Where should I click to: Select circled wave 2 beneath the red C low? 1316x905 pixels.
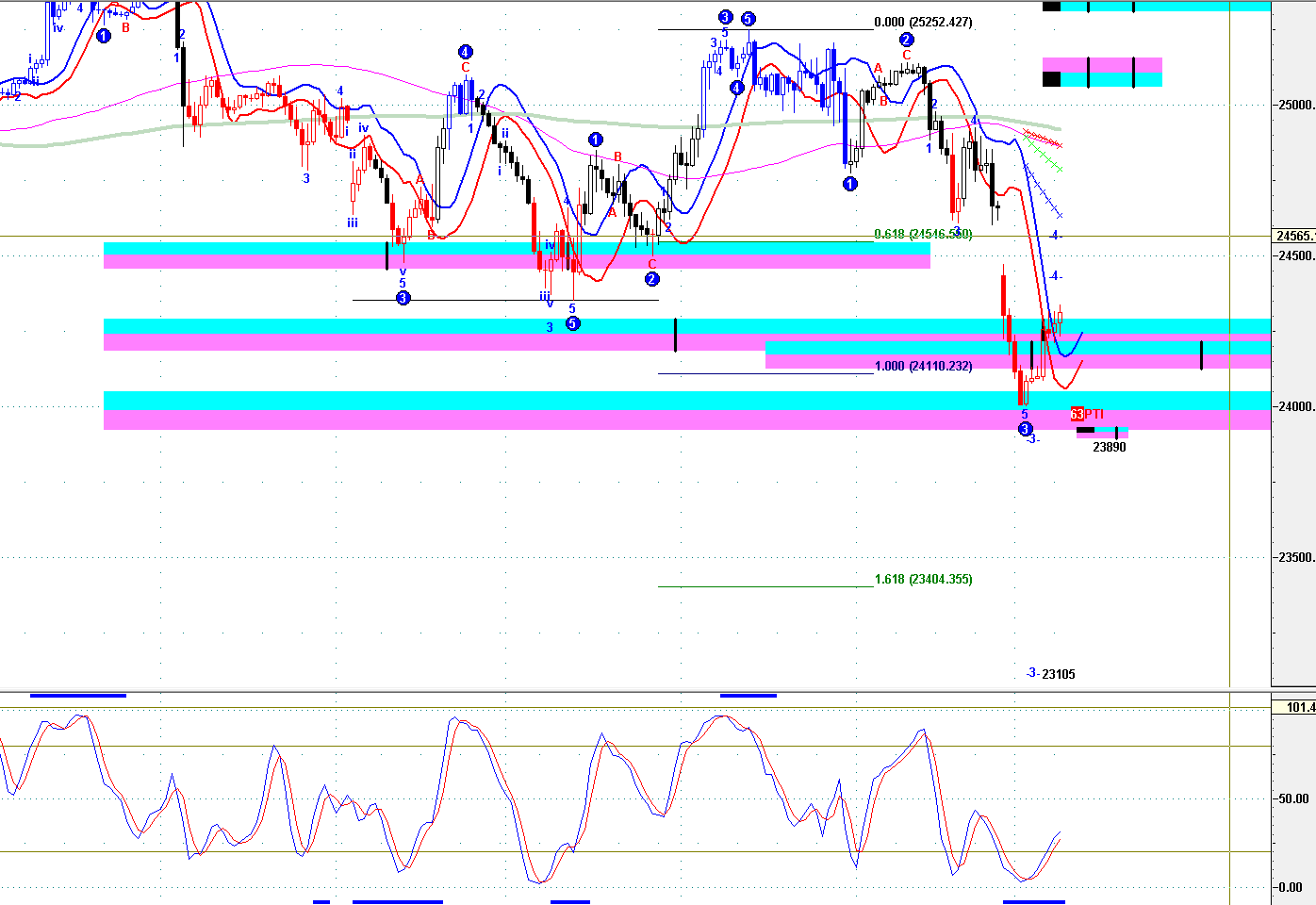[651, 279]
